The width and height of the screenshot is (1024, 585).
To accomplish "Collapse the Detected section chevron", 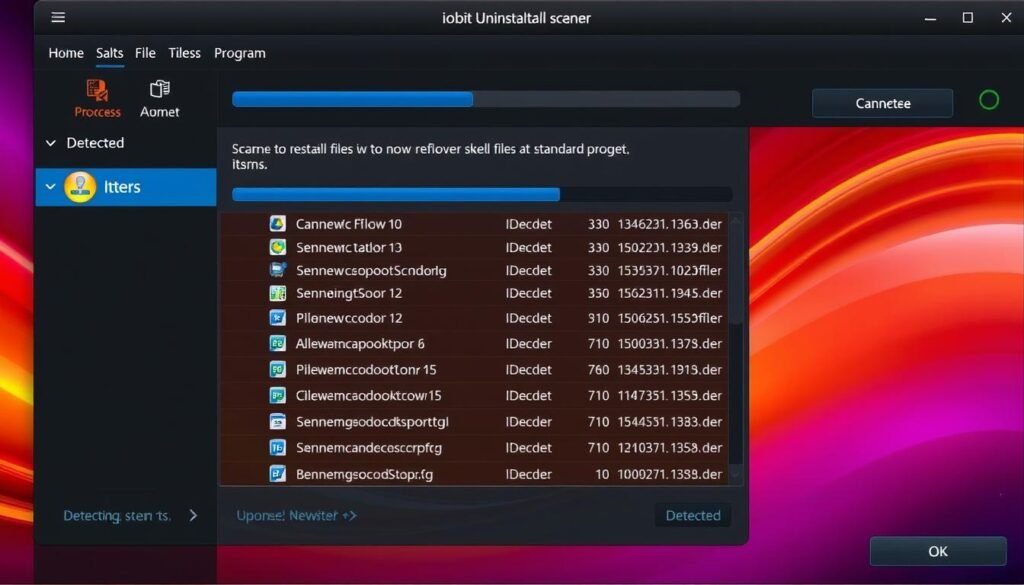I will pos(50,143).
